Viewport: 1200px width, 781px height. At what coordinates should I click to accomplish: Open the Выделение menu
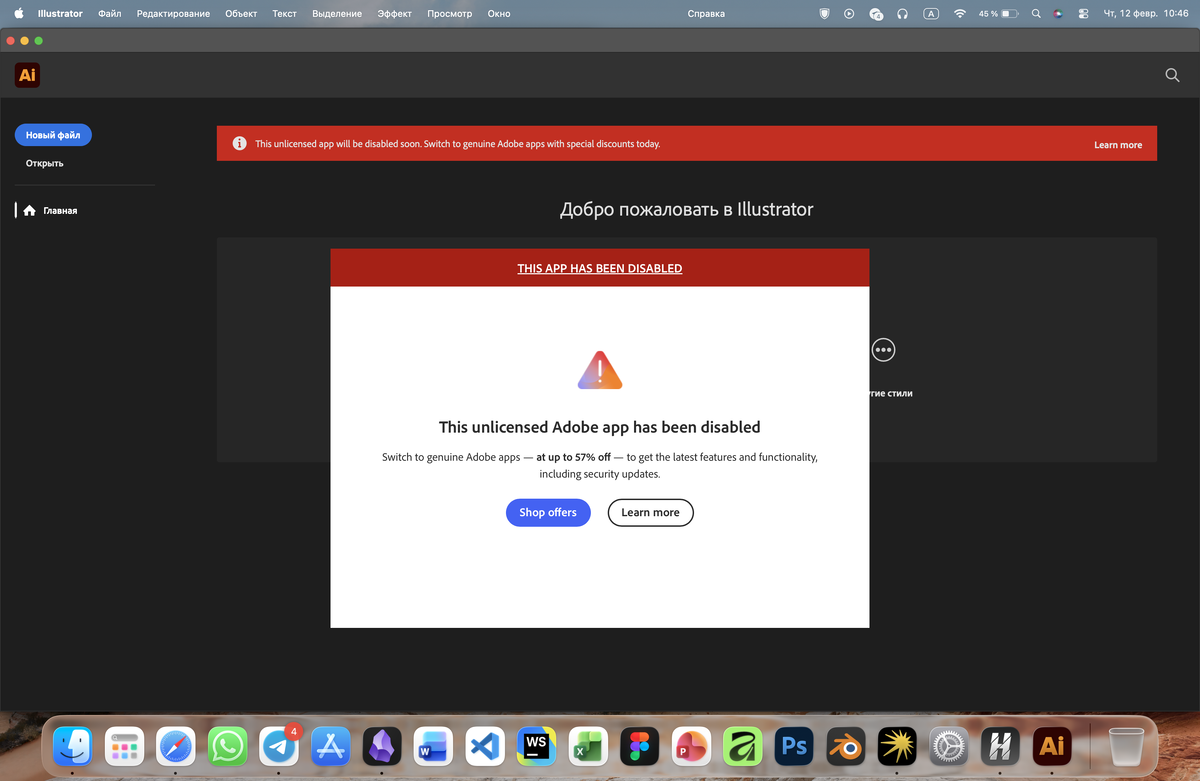point(337,14)
